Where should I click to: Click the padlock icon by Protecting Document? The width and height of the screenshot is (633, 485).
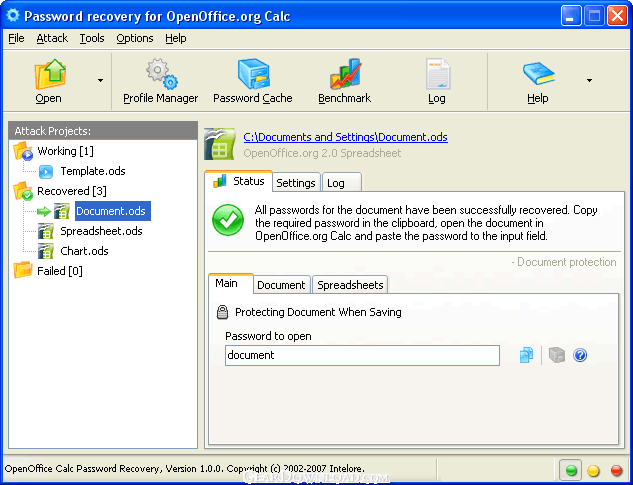click(x=222, y=312)
